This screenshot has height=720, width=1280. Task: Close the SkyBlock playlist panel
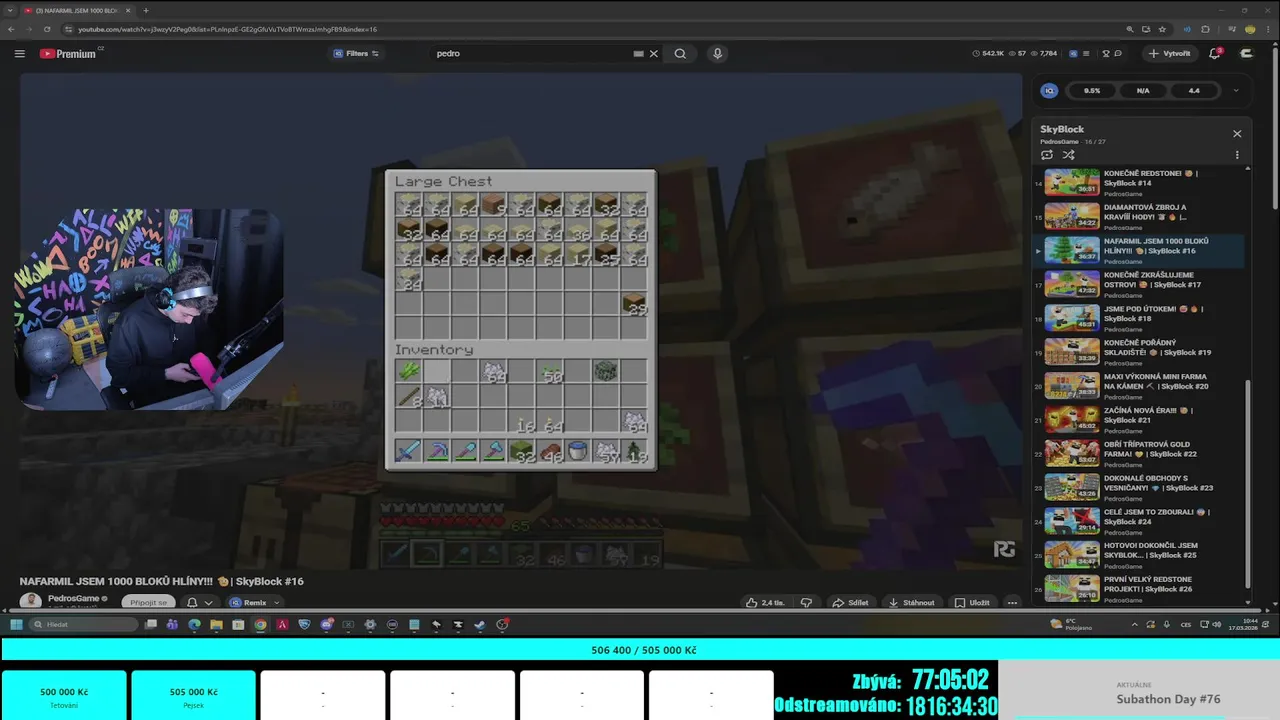tap(1237, 133)
